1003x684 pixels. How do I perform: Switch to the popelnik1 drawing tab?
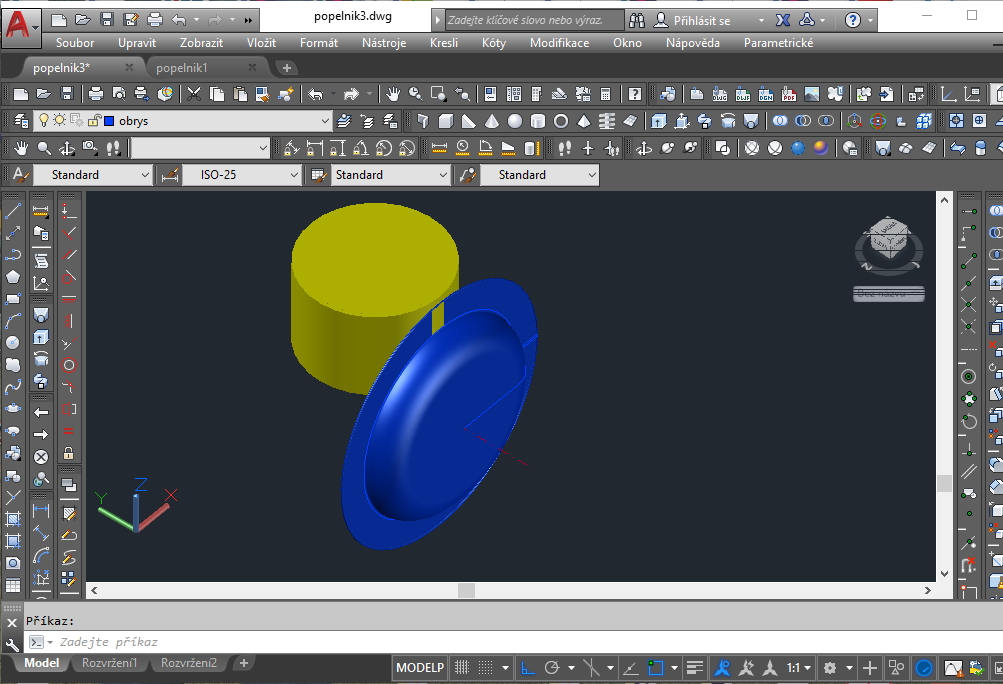[x=182, y=68]
